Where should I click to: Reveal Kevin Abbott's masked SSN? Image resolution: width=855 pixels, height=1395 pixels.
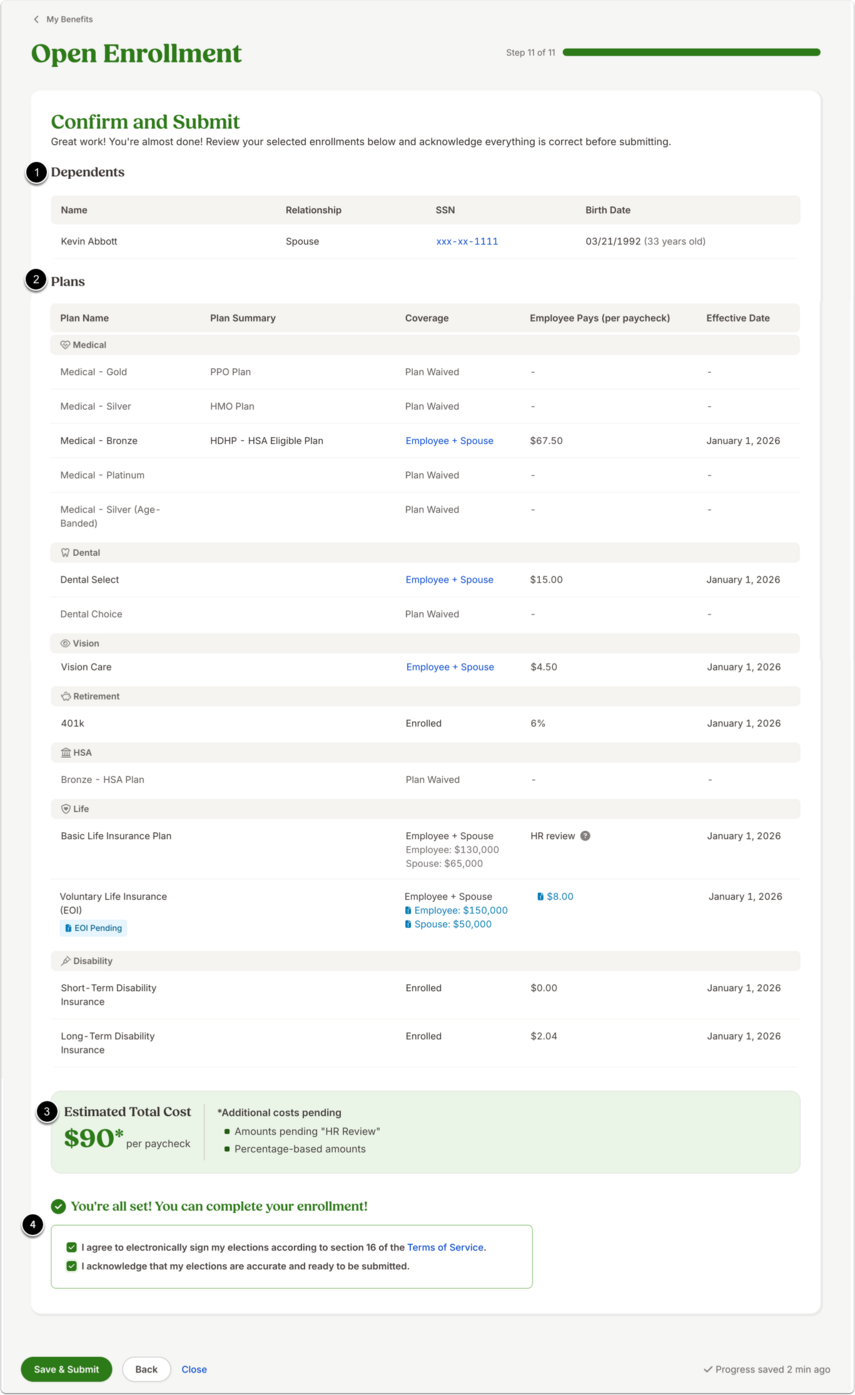click(x=467, y=242)
